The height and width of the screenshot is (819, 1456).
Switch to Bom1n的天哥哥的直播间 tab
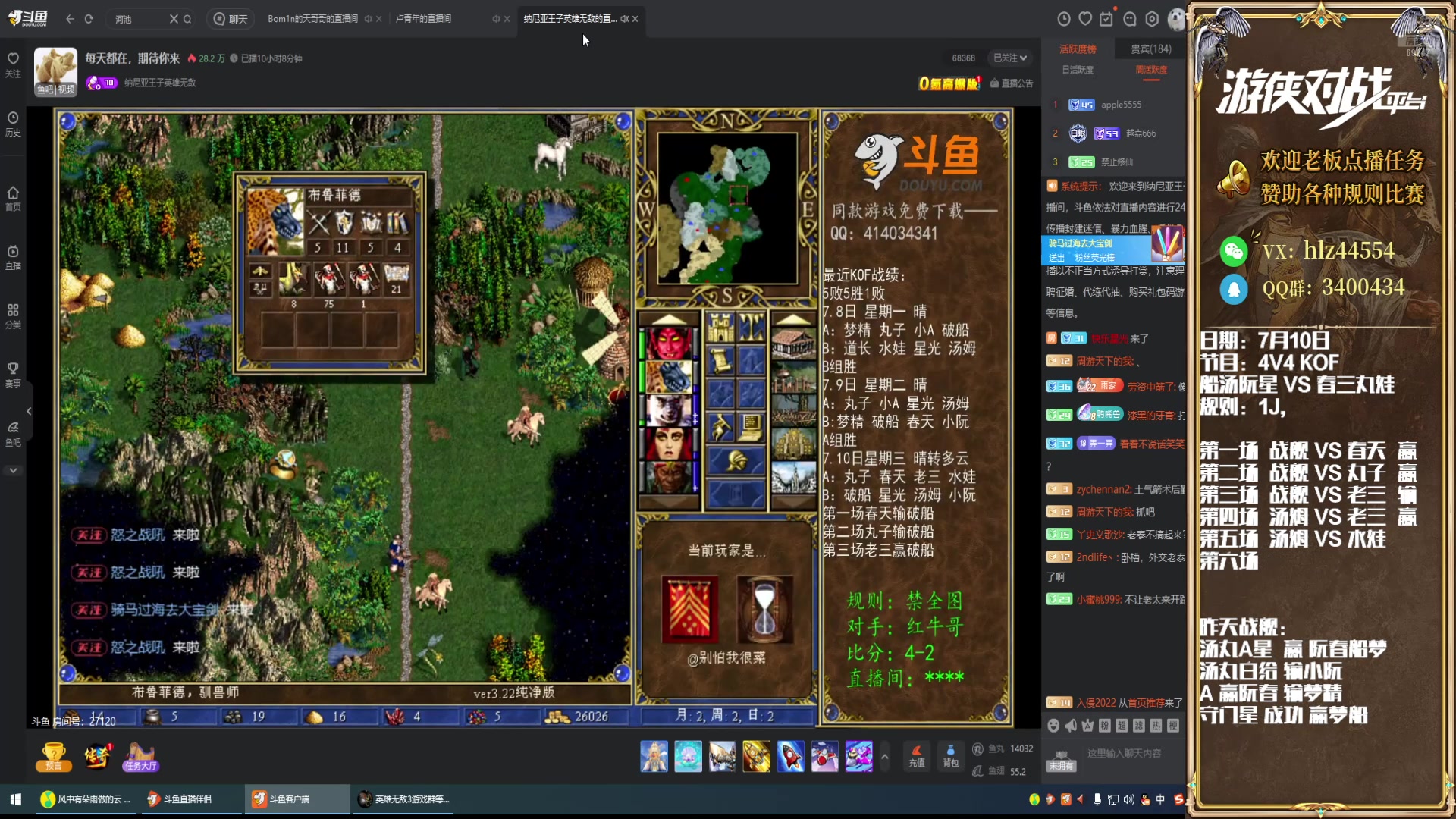click(x=312, y=19)
